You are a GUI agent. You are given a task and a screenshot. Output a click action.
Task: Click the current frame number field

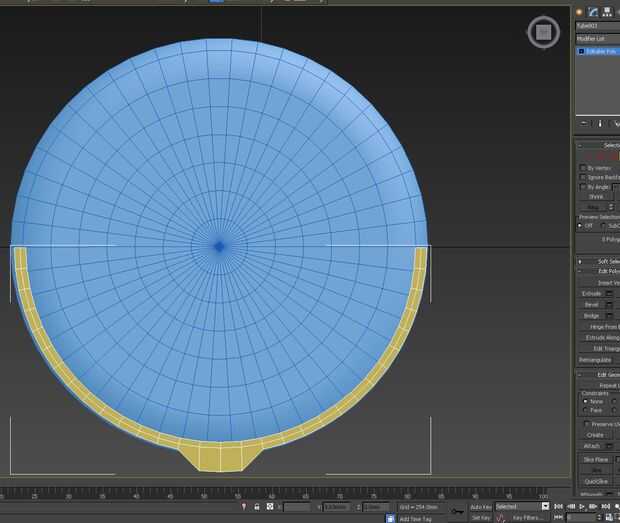581,517
